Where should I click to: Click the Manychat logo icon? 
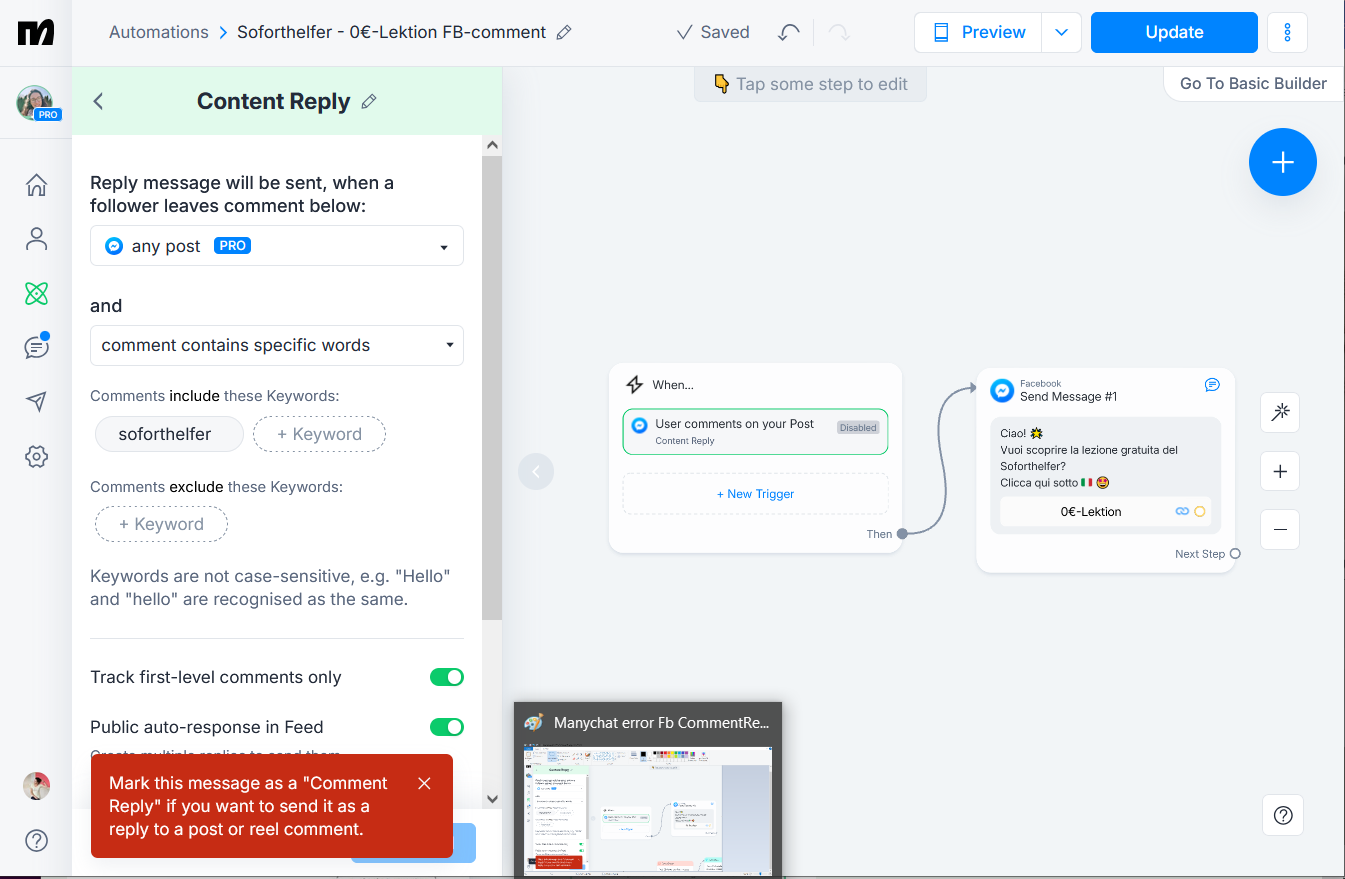36,32
